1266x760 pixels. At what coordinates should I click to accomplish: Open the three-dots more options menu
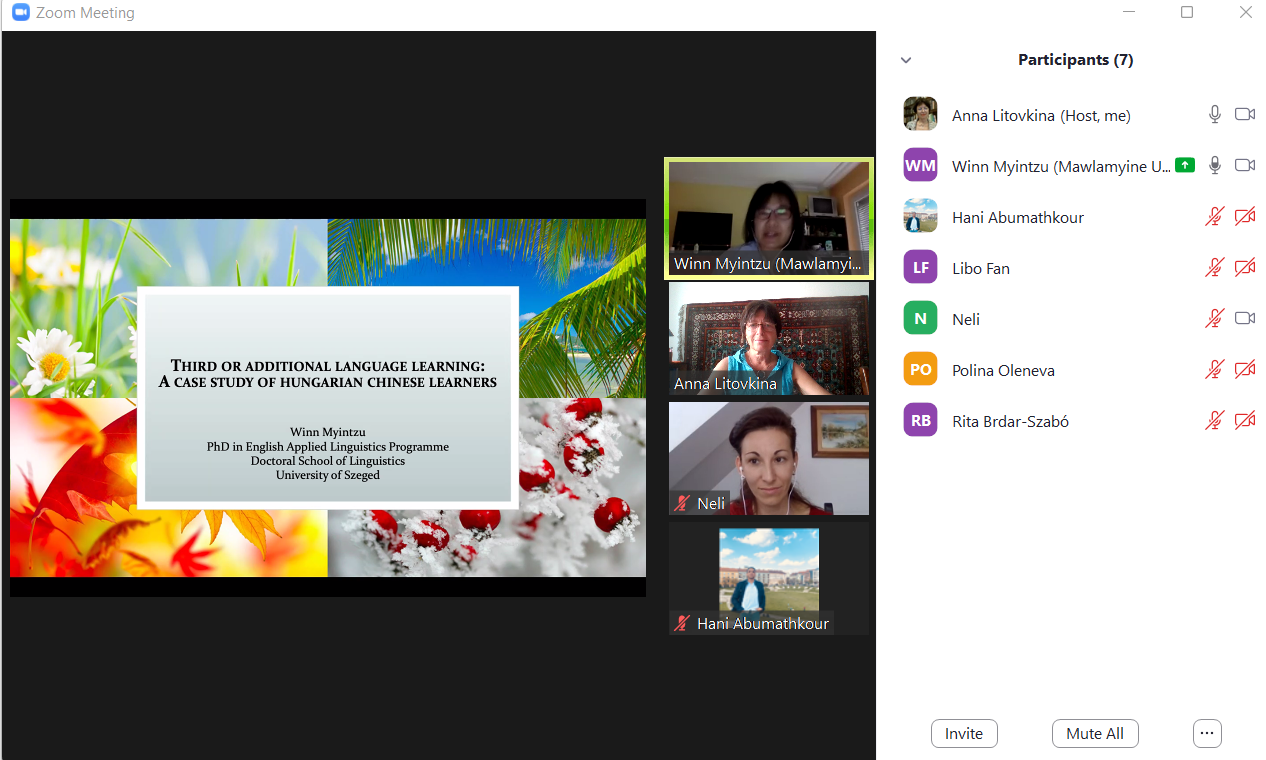[1207, 733]
